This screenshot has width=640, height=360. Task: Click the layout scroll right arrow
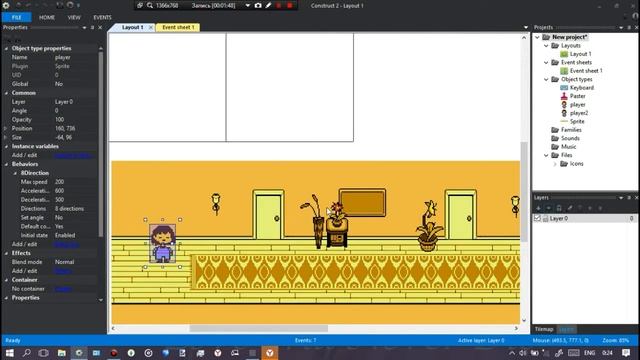point(516,329)
